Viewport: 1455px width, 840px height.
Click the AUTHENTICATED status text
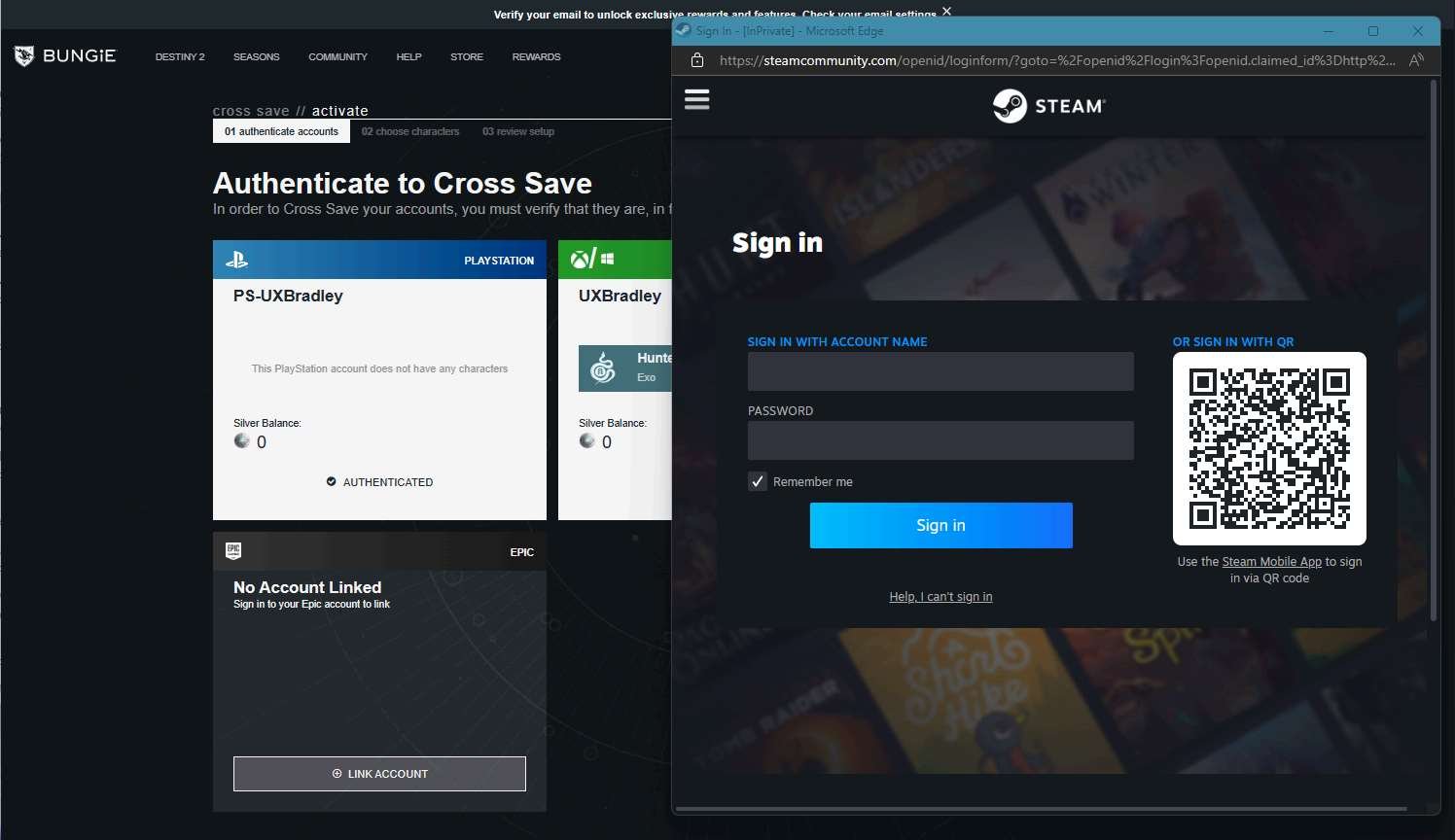click(x=388, y=482)
